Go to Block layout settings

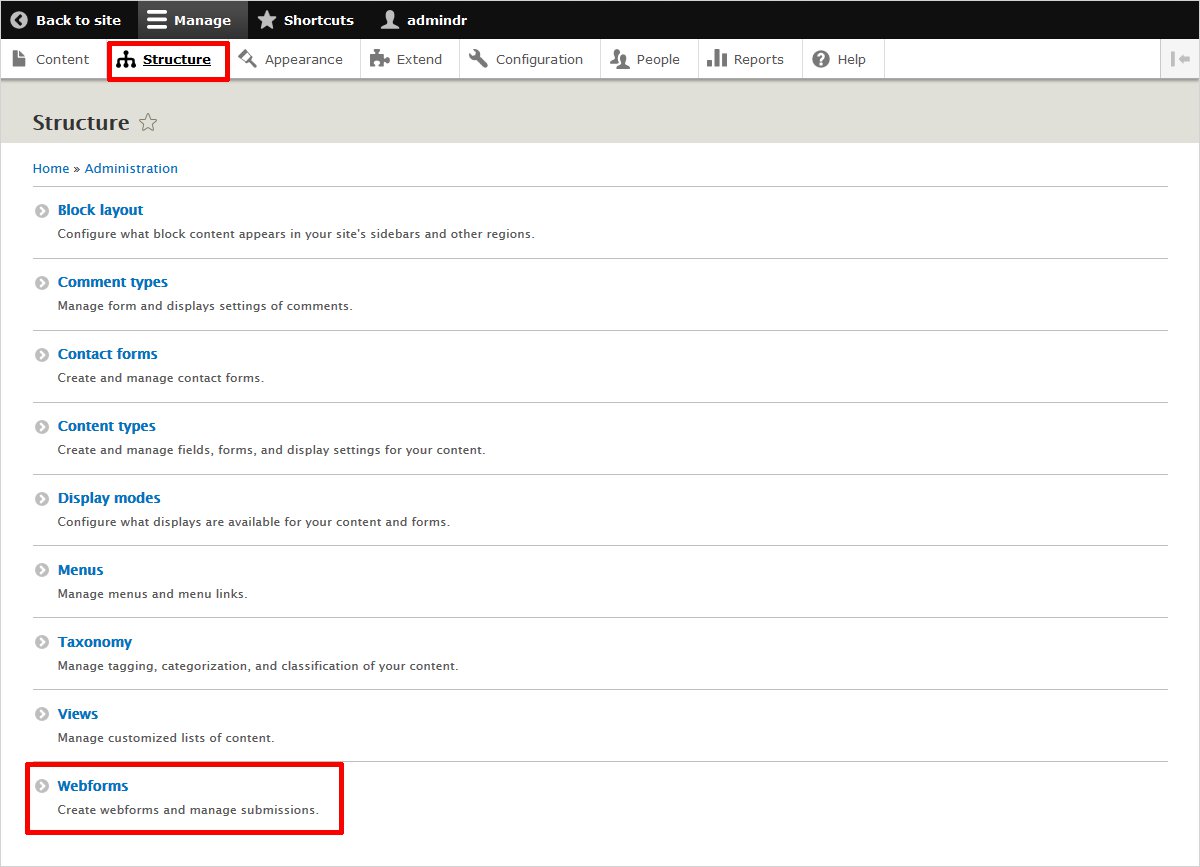100,210
